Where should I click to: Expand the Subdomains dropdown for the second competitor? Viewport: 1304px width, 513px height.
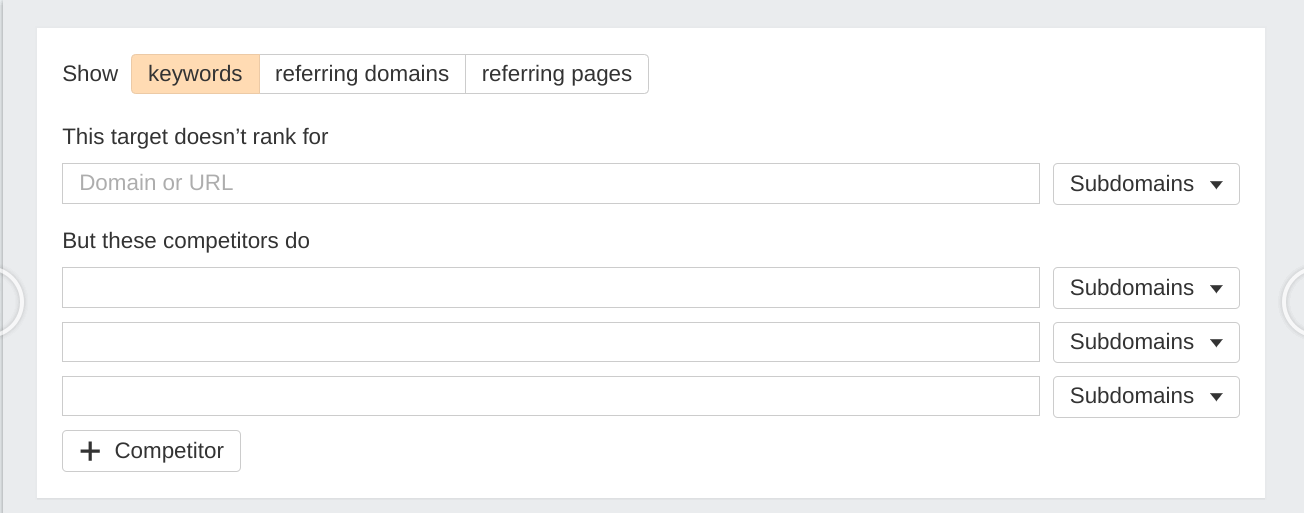click(x=1146, y=342)
